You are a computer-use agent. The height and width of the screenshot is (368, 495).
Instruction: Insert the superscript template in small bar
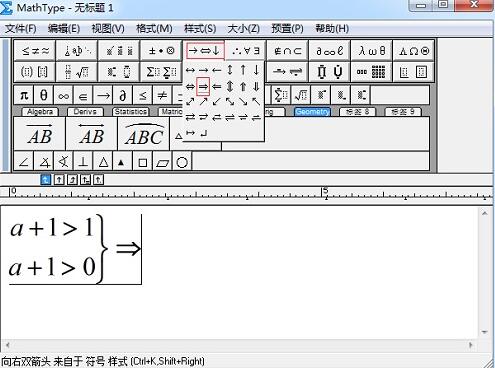[321, 96]
